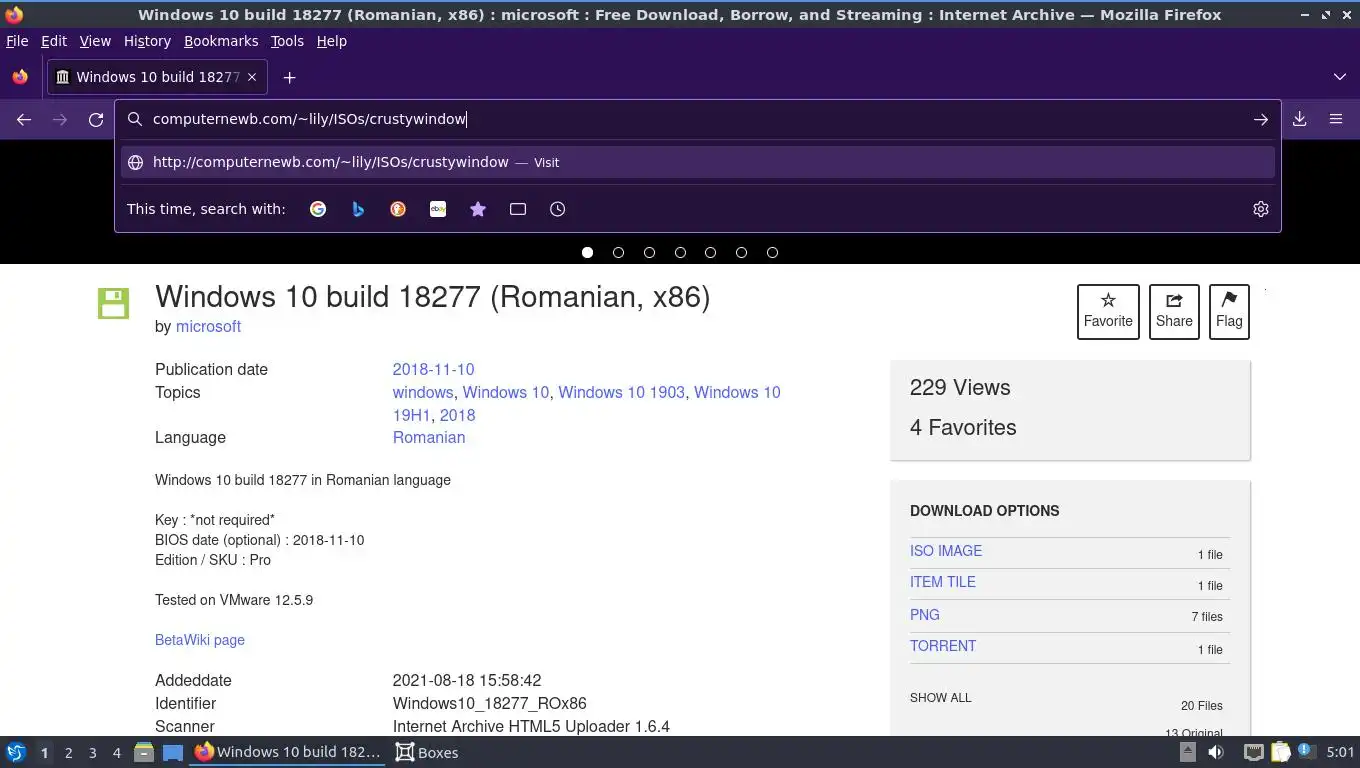This screenshot has height=768, width=1360.
Task: Open a new tab
Action: 289,77
